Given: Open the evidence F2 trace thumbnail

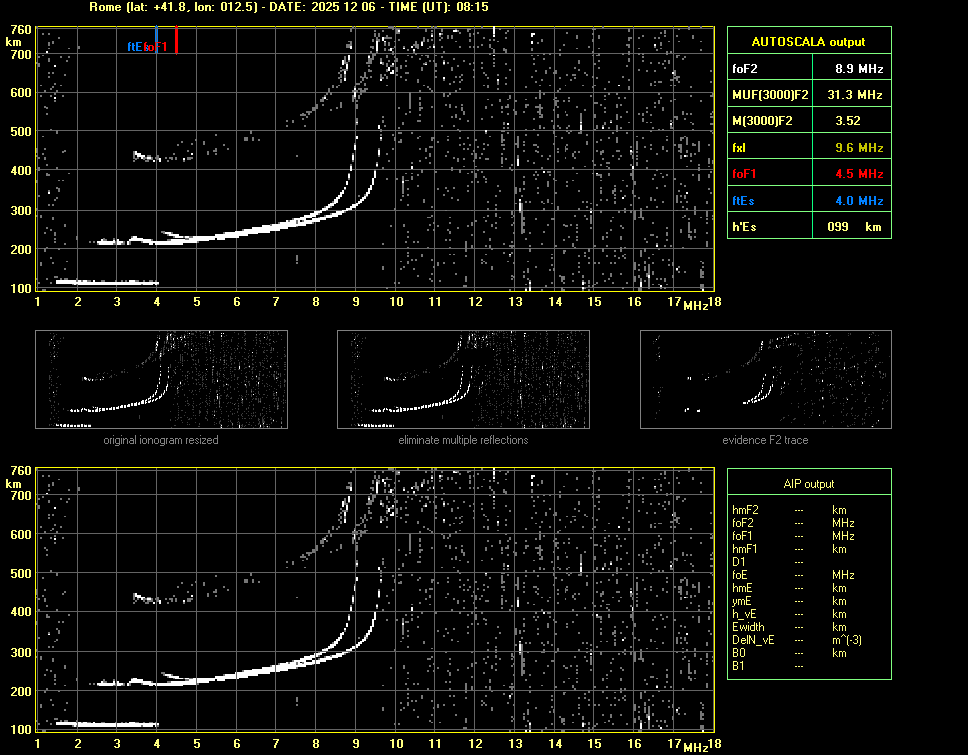Looking at the screenshot, I should 766,380.
